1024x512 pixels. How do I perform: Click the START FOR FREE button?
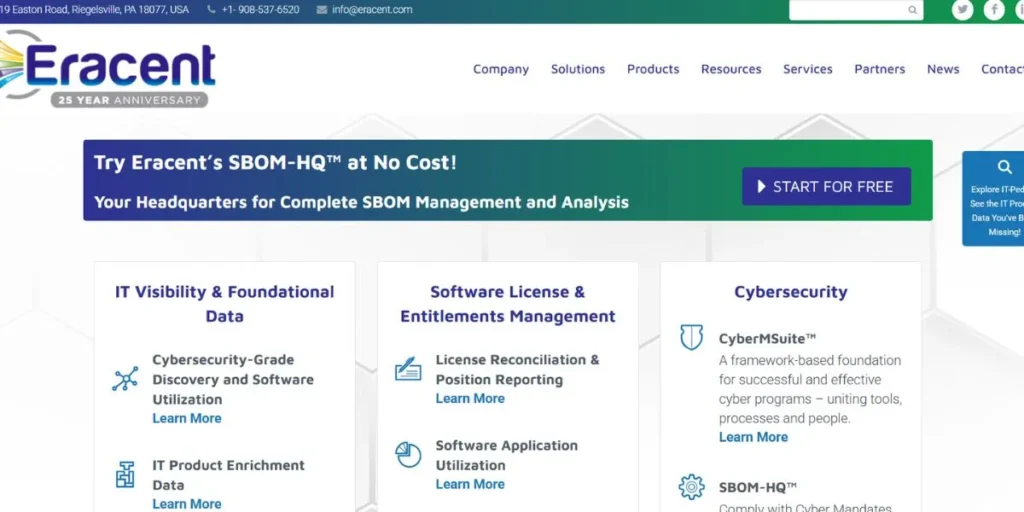point(826,187)
